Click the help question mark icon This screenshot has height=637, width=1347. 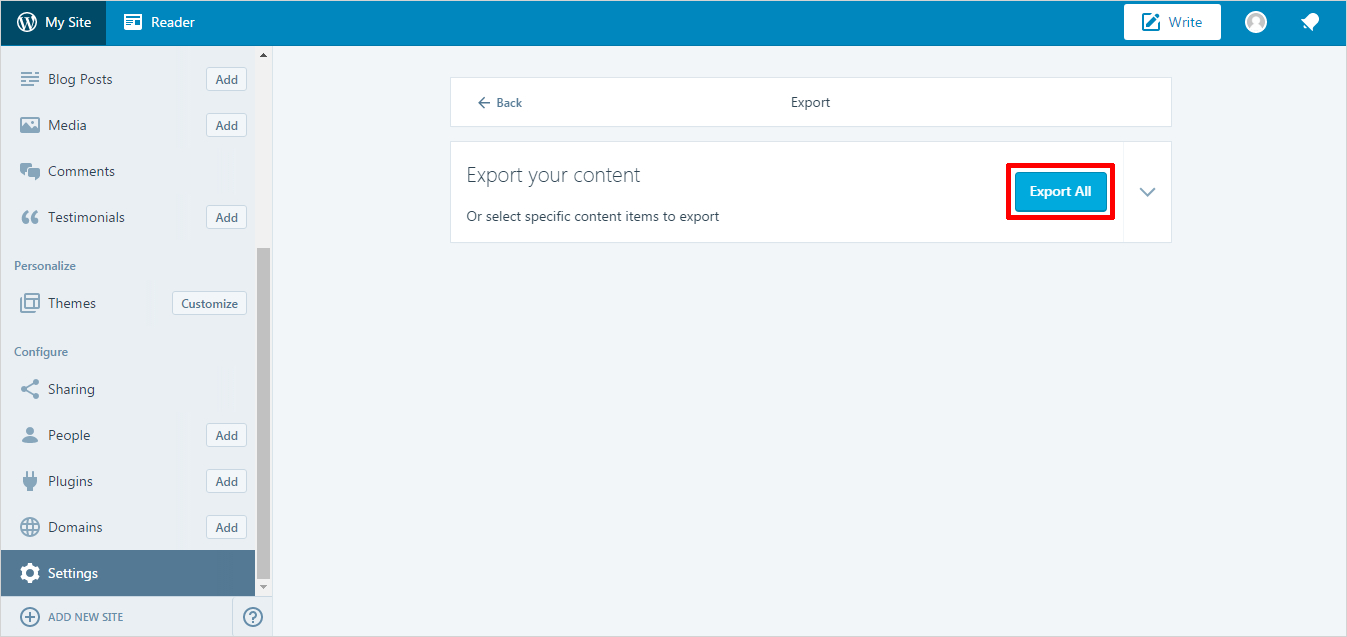(253, 617)
